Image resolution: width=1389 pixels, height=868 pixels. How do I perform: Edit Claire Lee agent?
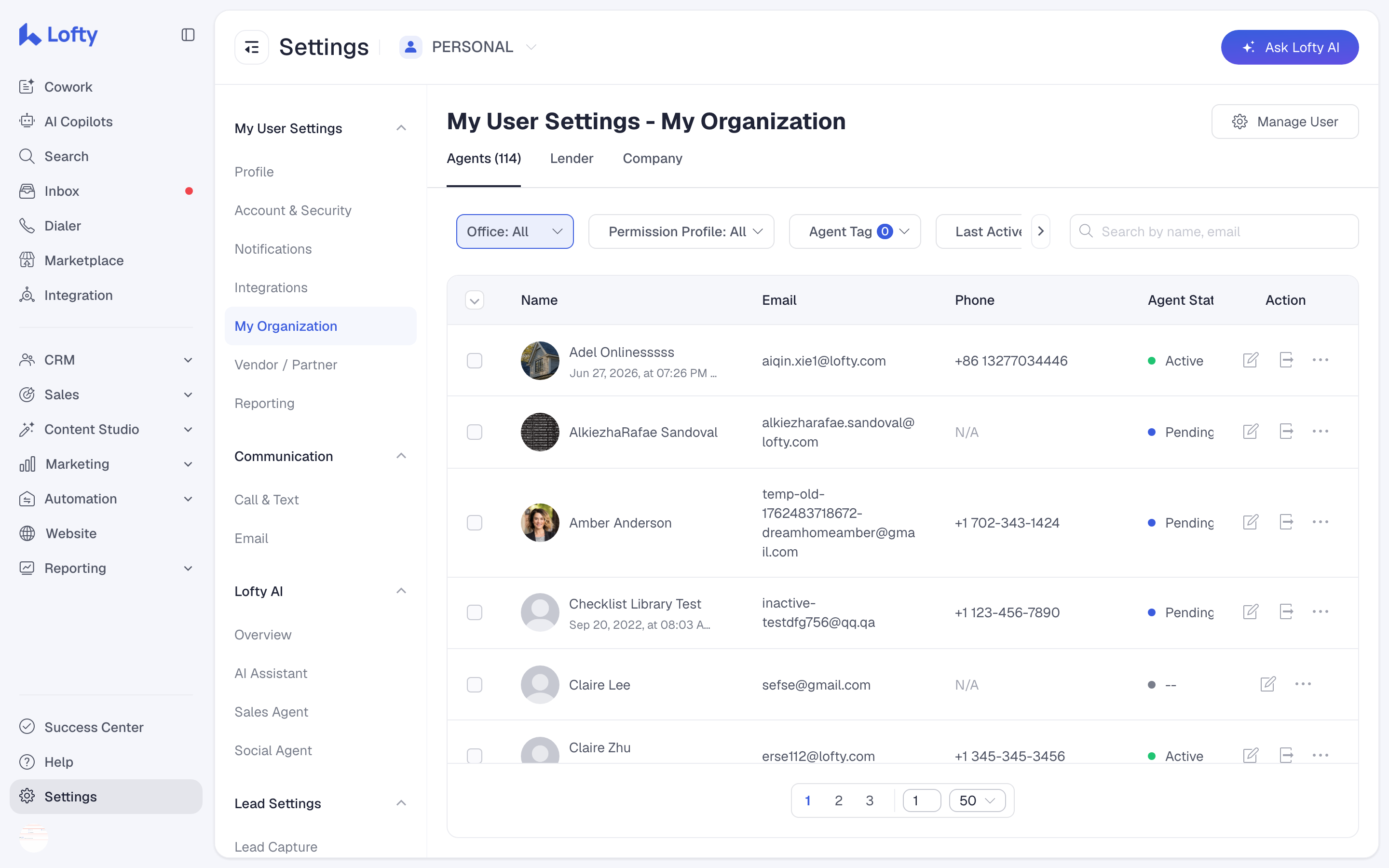(1268, 684)
